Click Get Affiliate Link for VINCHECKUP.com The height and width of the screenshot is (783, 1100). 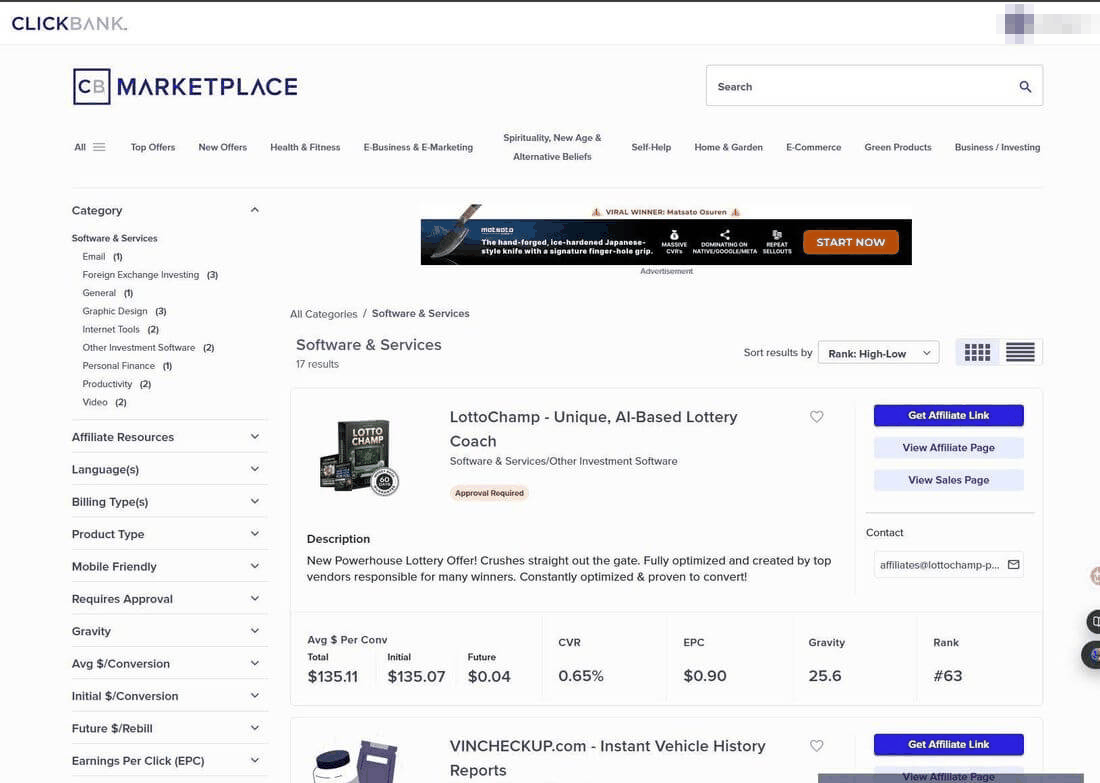coord(948,744)
